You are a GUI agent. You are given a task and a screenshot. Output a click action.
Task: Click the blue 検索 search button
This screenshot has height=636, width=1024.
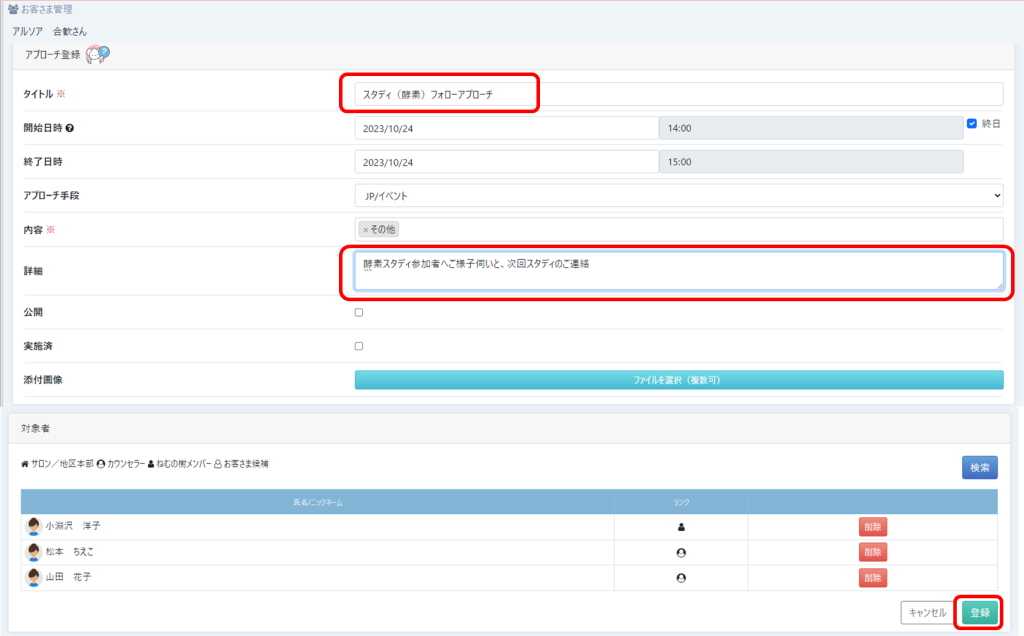pos(979,467)
